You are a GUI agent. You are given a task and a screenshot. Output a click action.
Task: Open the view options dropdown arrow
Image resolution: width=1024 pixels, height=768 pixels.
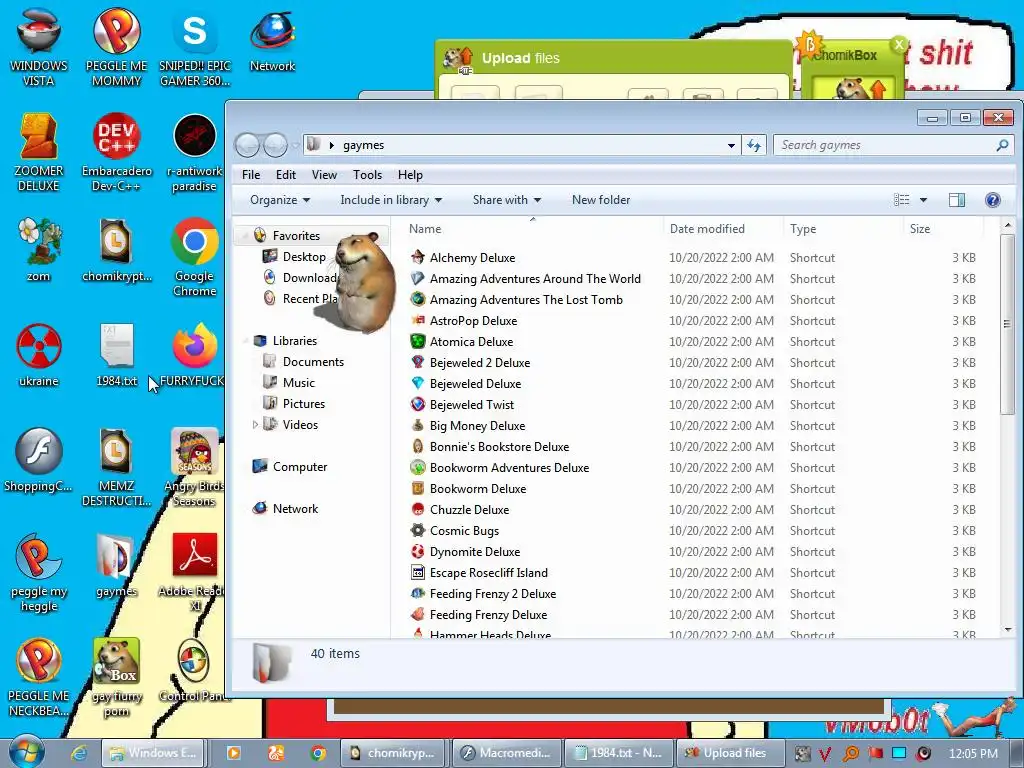click(x=923, y=200)
